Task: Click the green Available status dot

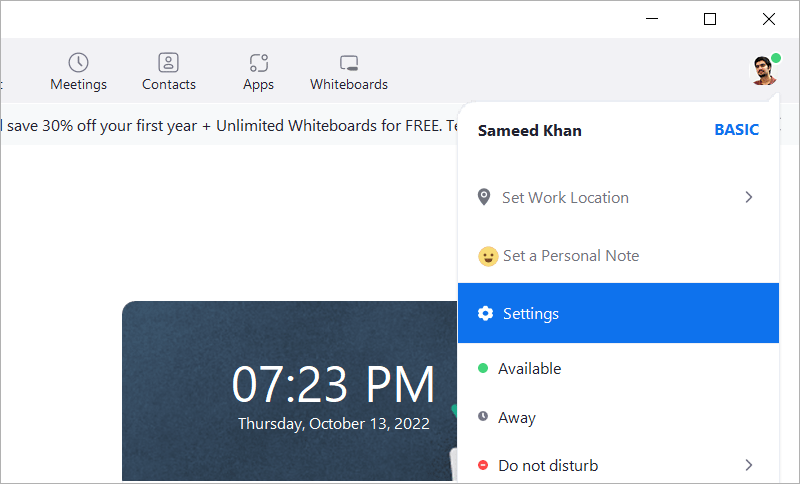Action: click(483, 368)
